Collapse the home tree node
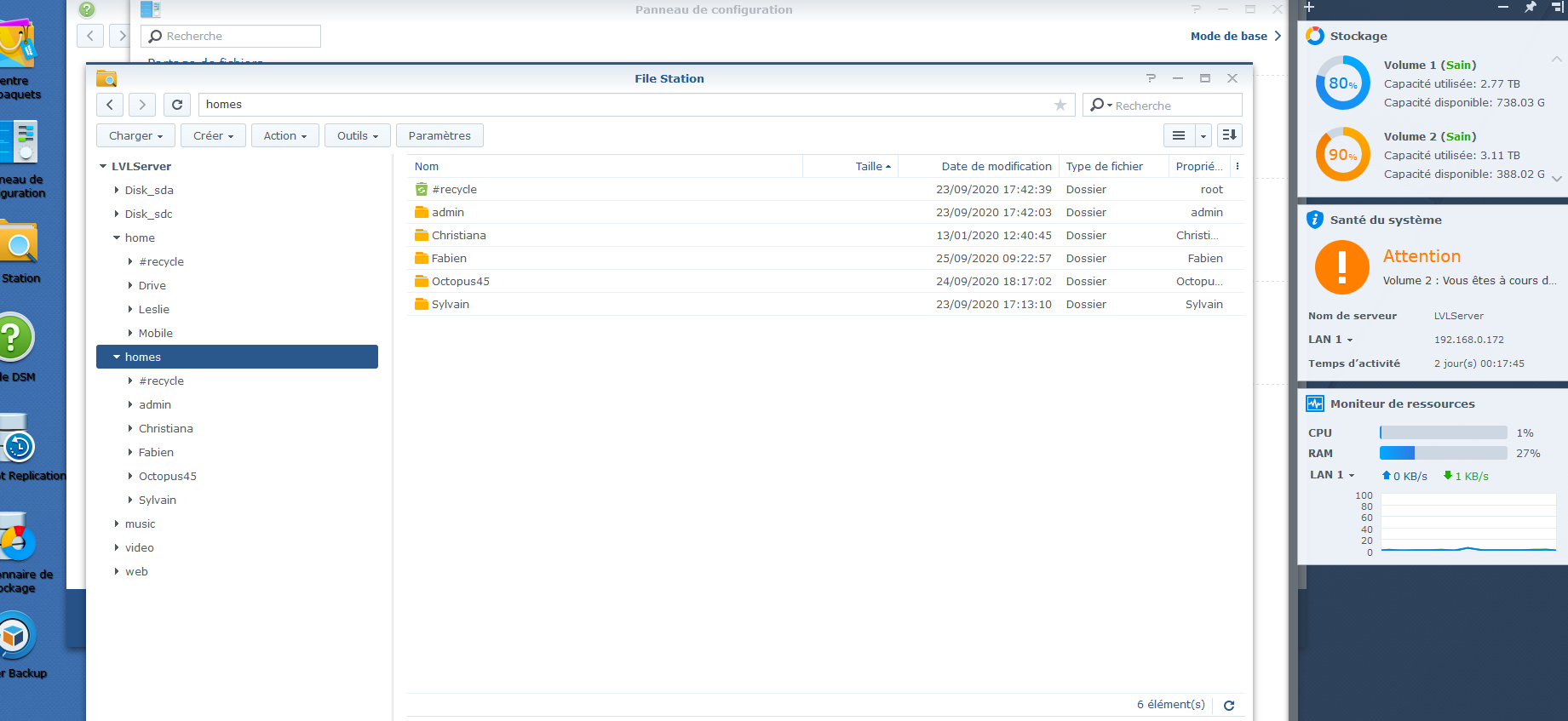 click(x=117, y=237)
